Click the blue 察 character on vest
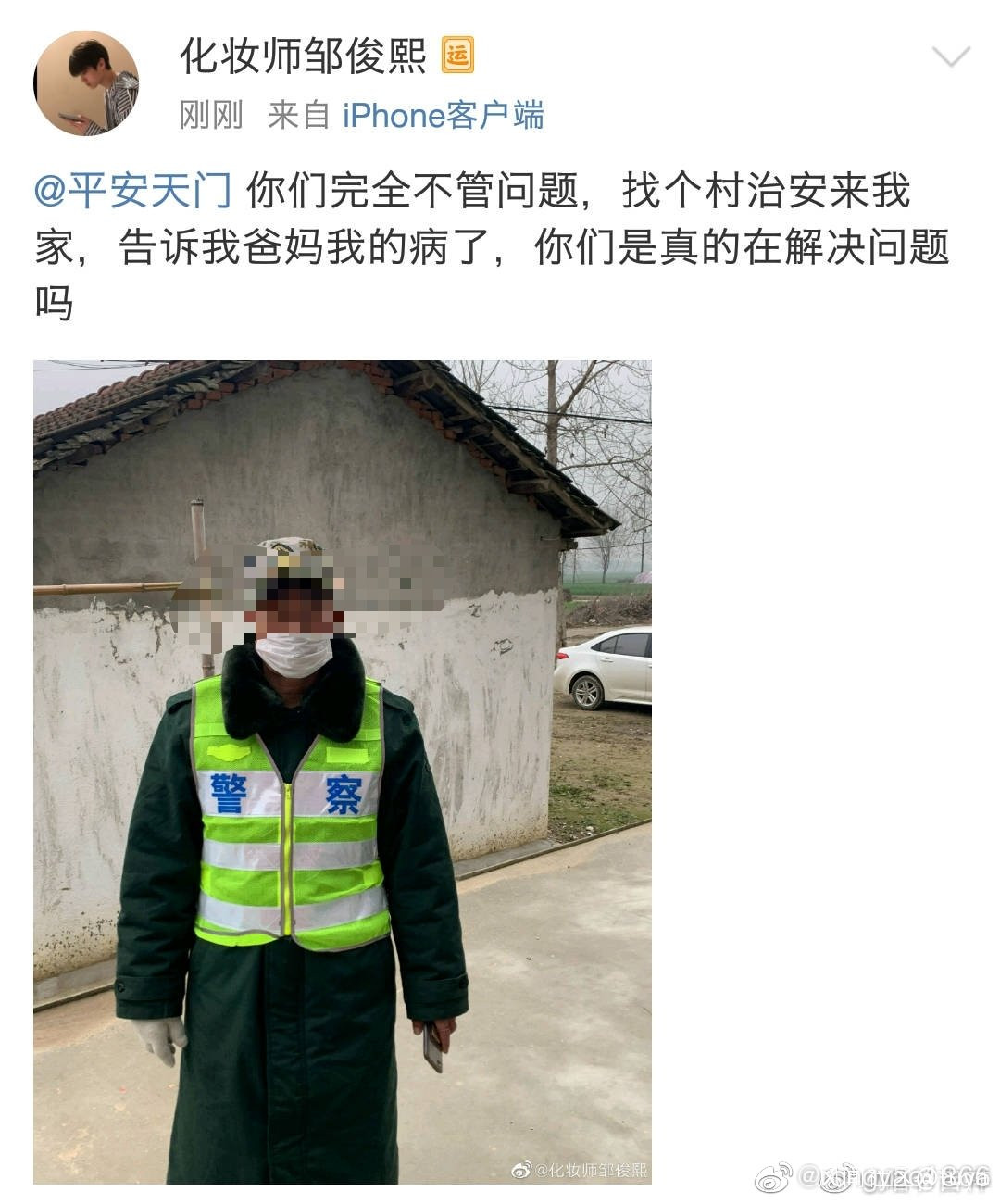Image resolution: width=1000 pixels, height=1204 pixels. 343,796
